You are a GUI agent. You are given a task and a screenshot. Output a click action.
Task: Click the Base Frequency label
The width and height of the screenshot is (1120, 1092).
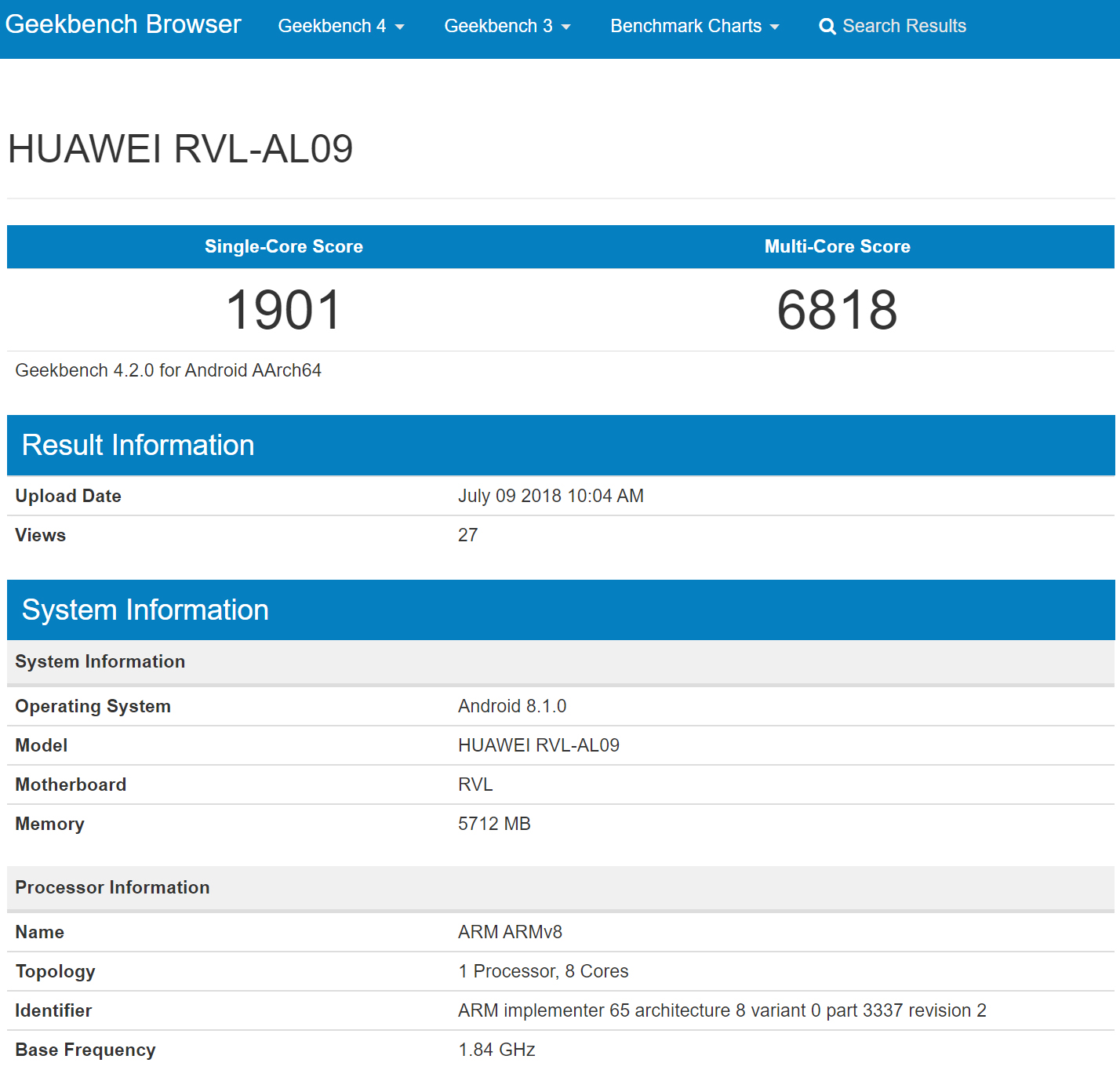(85, 1050)
